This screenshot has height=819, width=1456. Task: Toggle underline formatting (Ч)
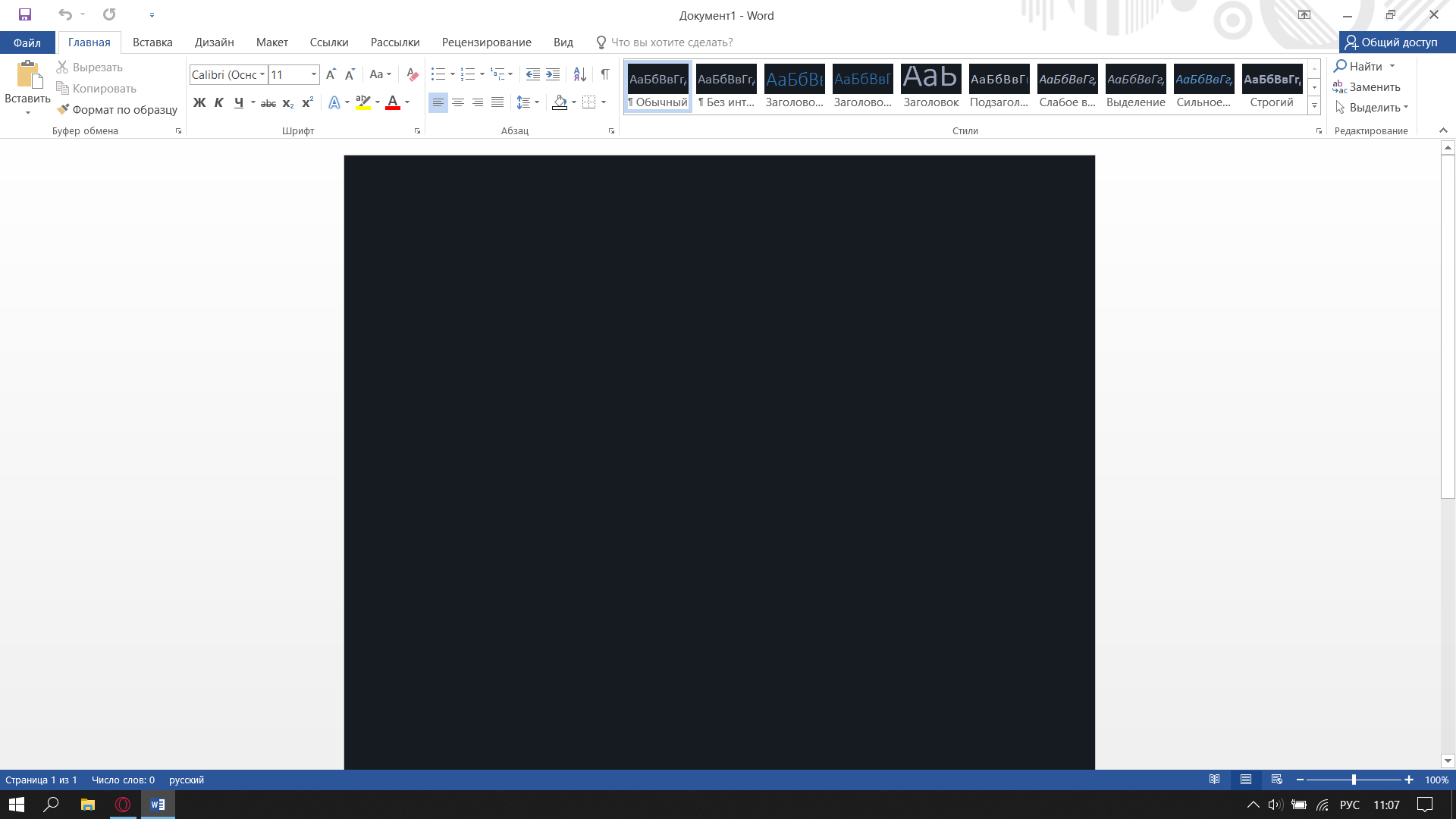(239, 102)
